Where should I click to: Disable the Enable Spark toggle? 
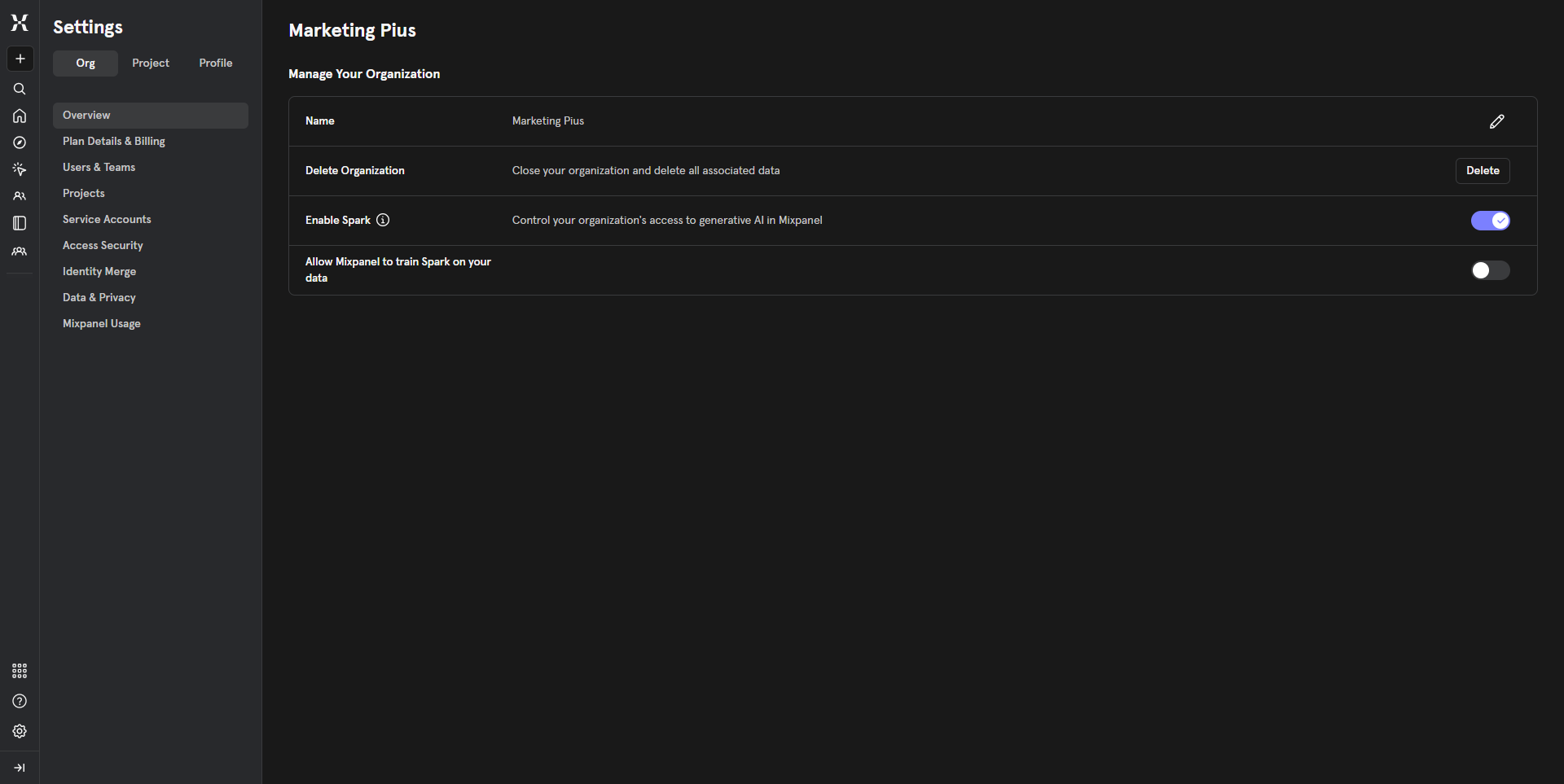1490,221
